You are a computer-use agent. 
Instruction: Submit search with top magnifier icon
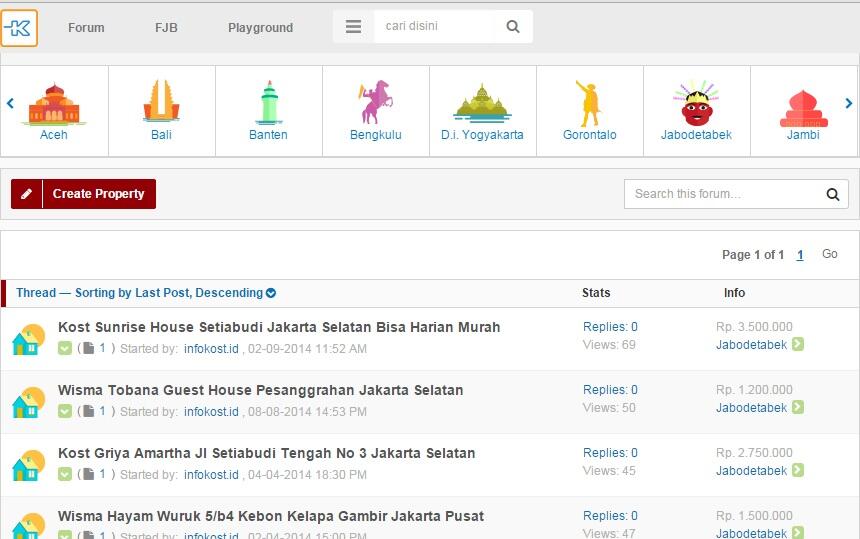coord(512,26)
